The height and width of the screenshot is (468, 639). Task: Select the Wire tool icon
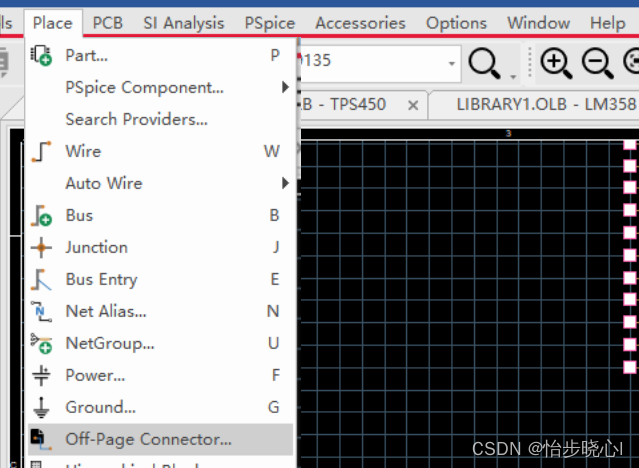(41, 152)
